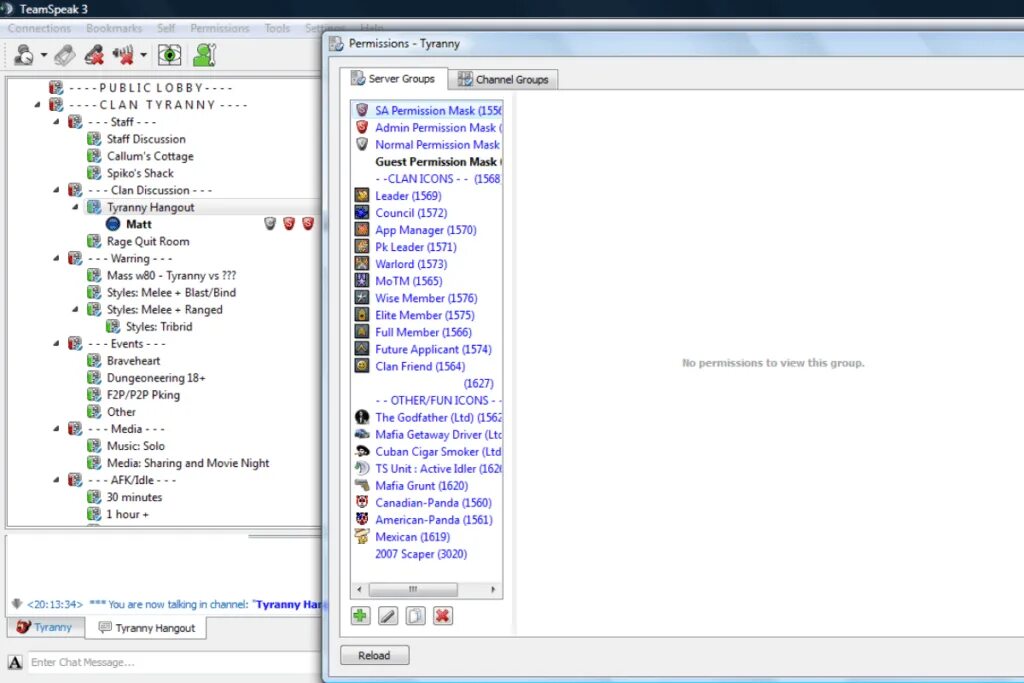The height and width of the screenshot is (683, 1024).
Task: Collapse the Clan Discussion section
Action: (x=56, y=190)
